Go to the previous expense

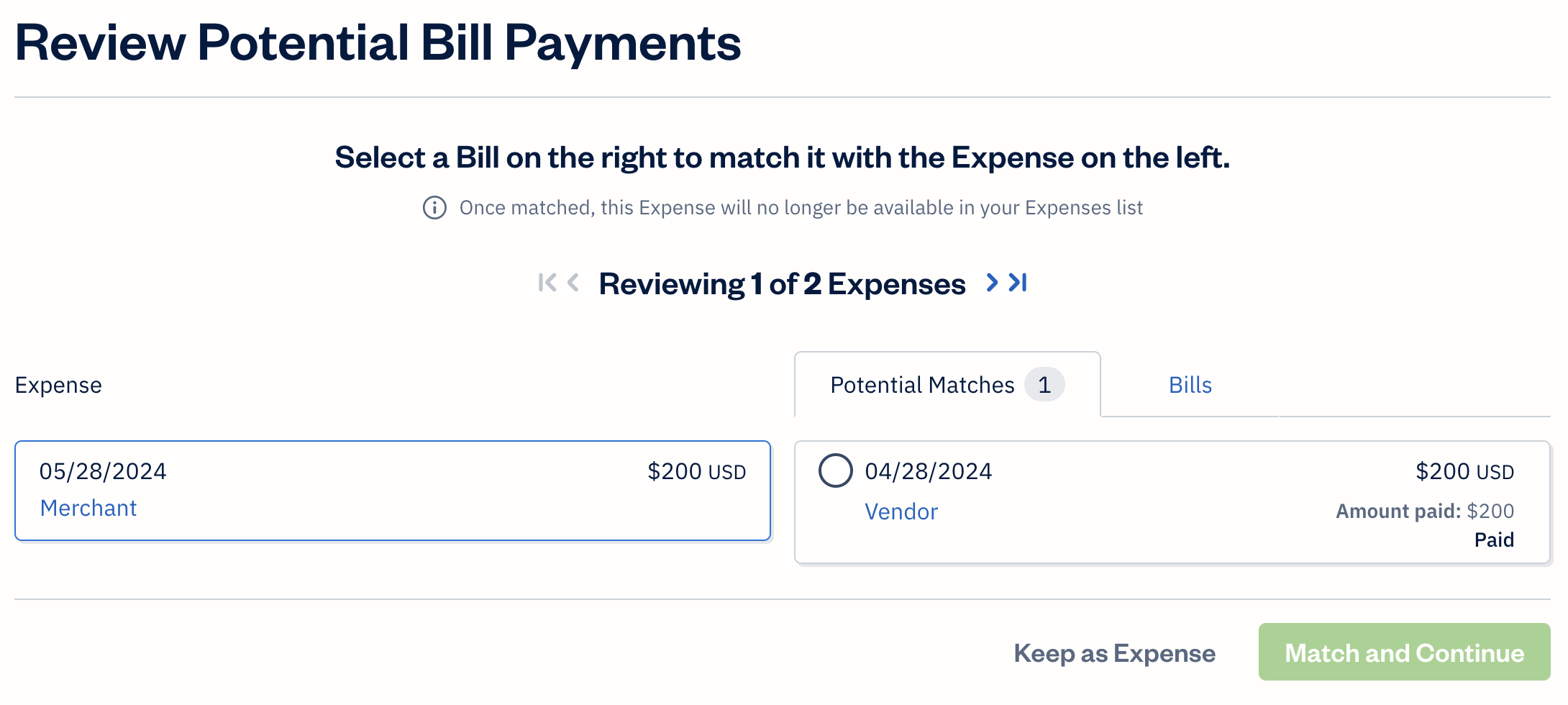[x=573, y=283]
